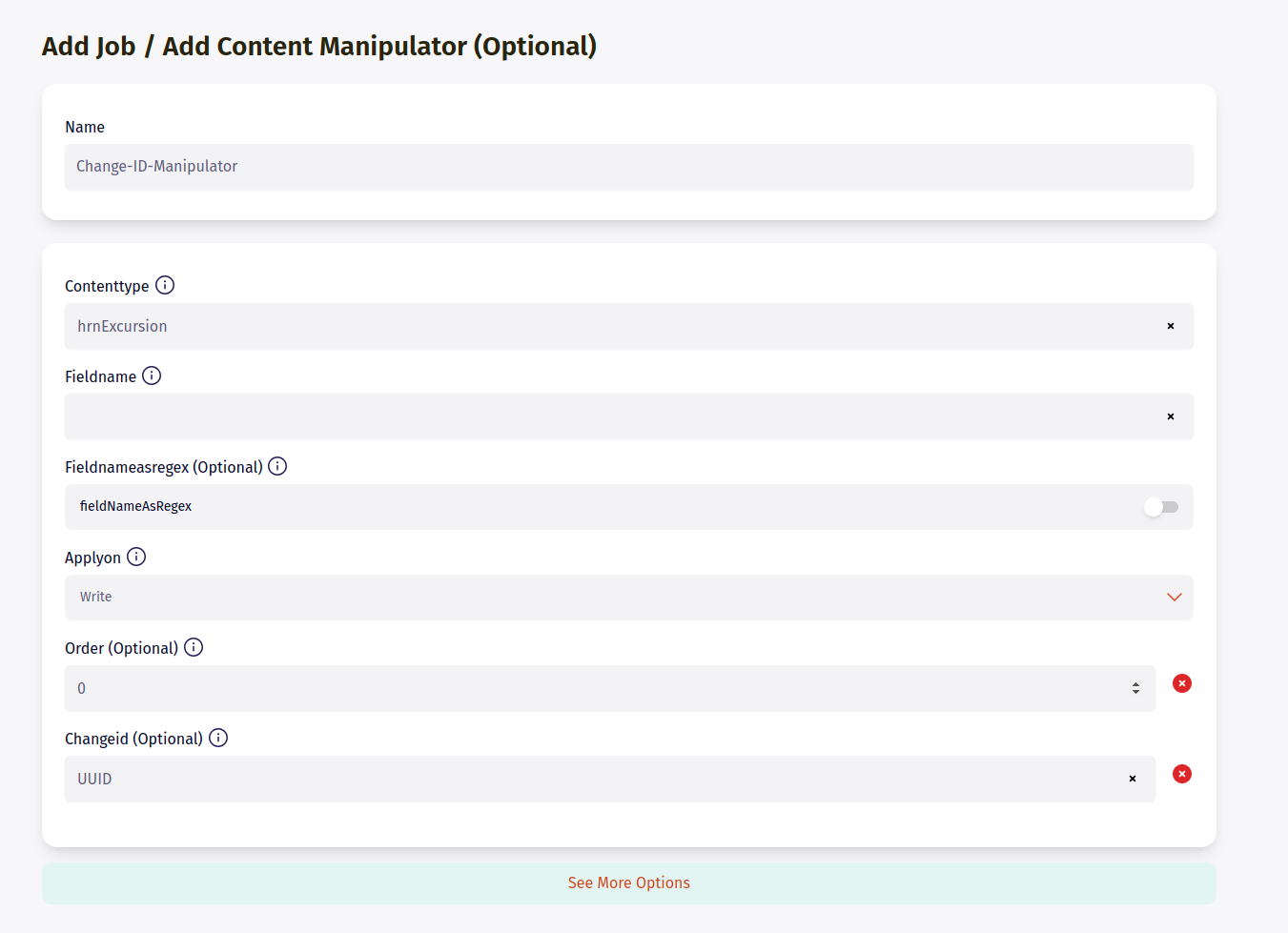
Task: Click the Order number input field
Action: tap(591, 688)
